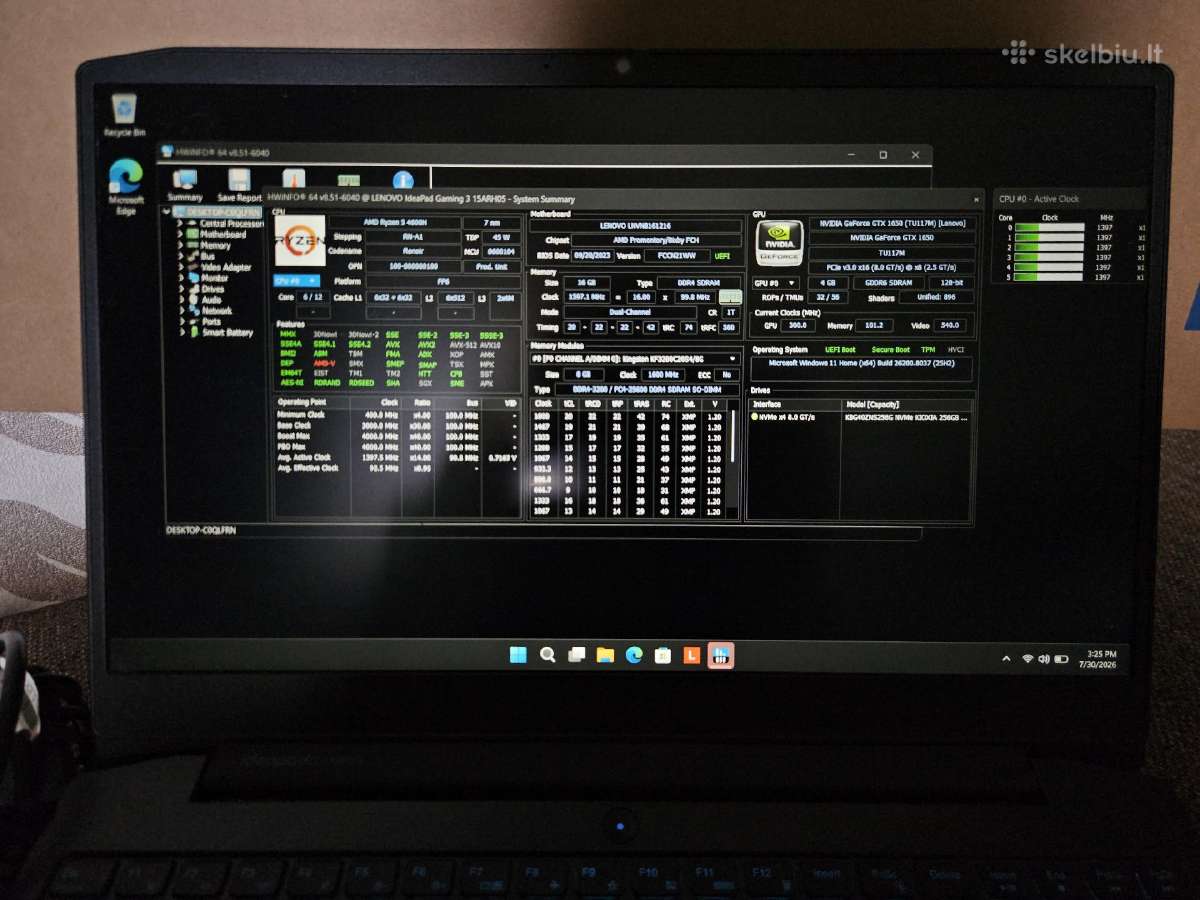Click the Secure Boot status label

pyautogui.click(x=889, y=350)
